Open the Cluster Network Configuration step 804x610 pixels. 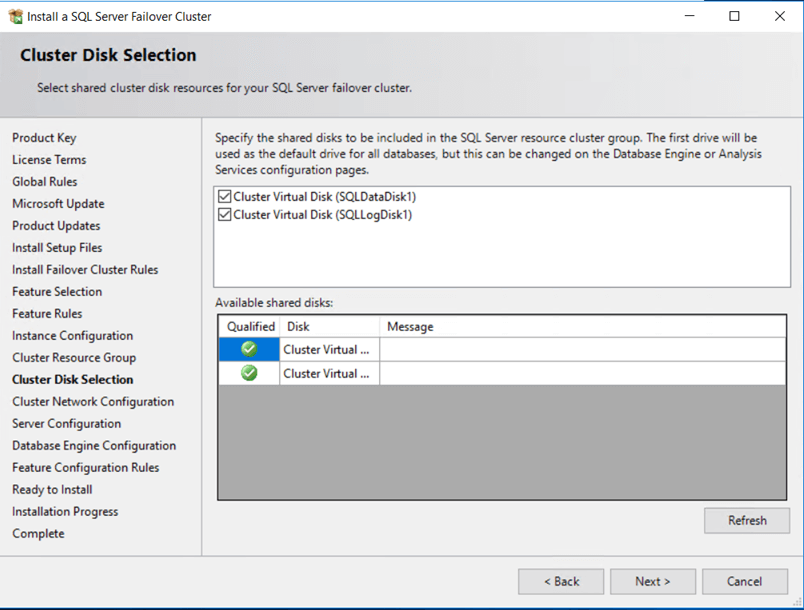point(93,402)
